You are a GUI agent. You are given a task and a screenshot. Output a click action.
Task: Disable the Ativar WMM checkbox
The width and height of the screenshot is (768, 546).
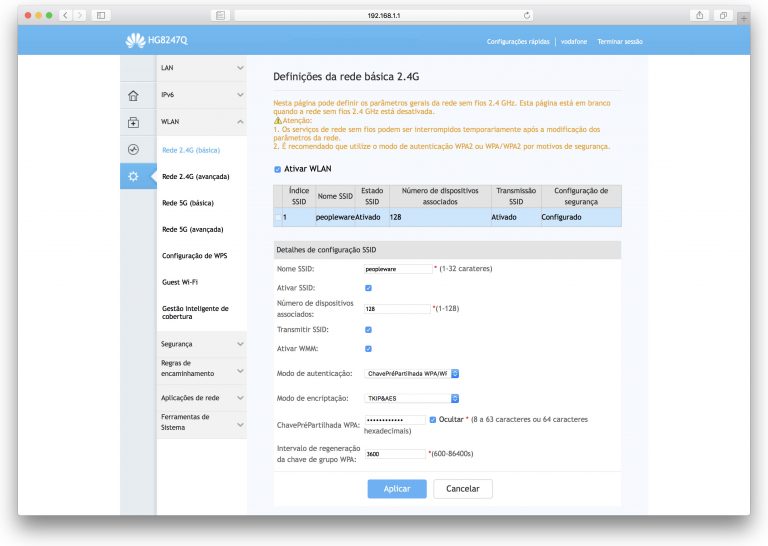369,348
